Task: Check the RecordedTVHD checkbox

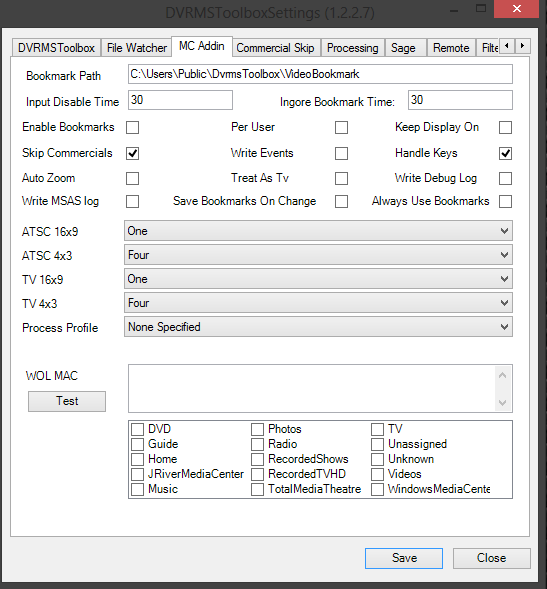Action: coord(257,474)
